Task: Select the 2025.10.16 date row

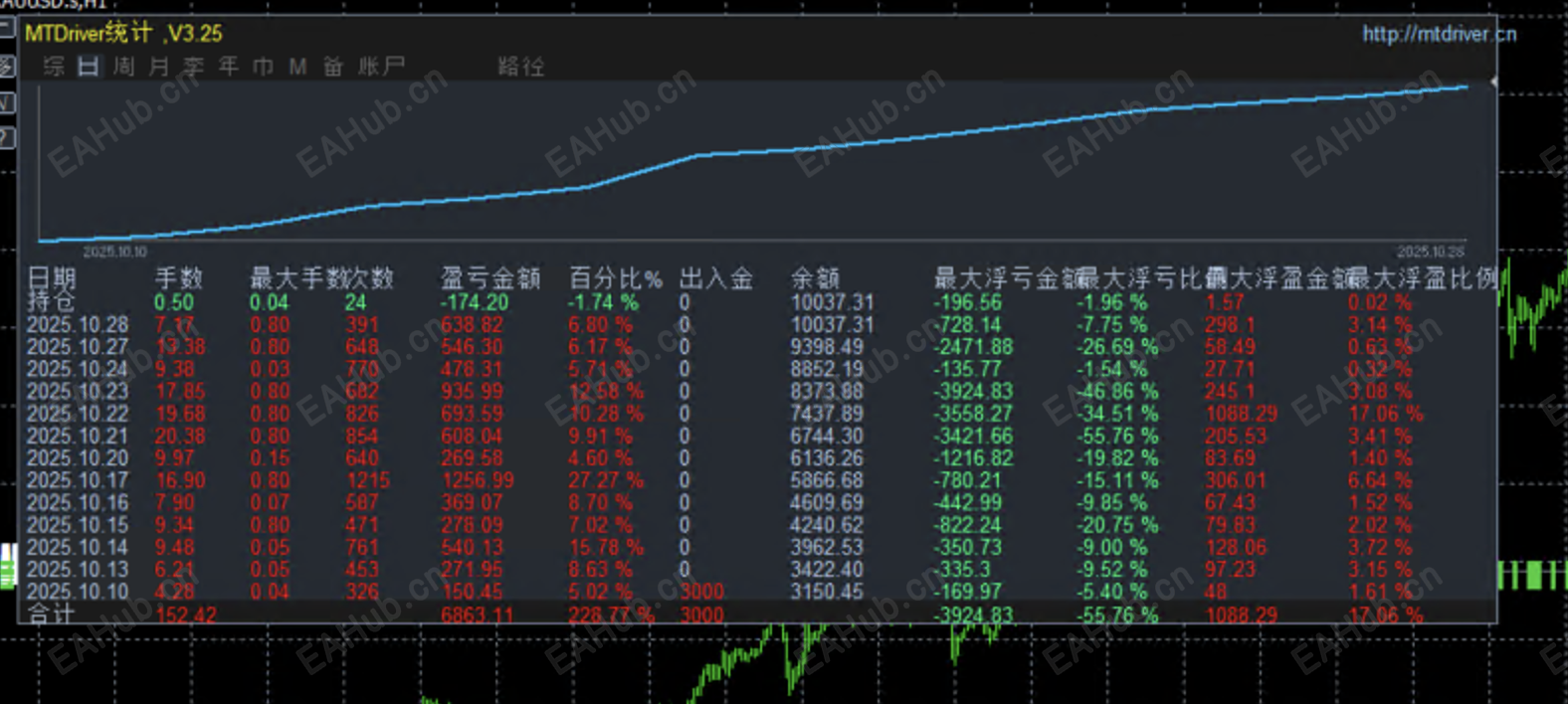Action: tap(78, 503)
